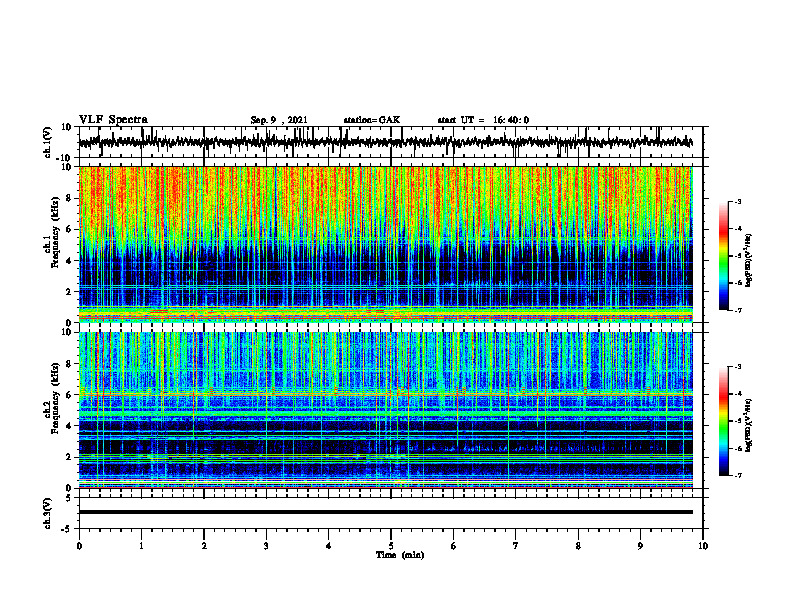This screenshot has width=792, height=612.
Task: Click the "5" tick on the ch.3(V) axis
Action: [70, 498]
